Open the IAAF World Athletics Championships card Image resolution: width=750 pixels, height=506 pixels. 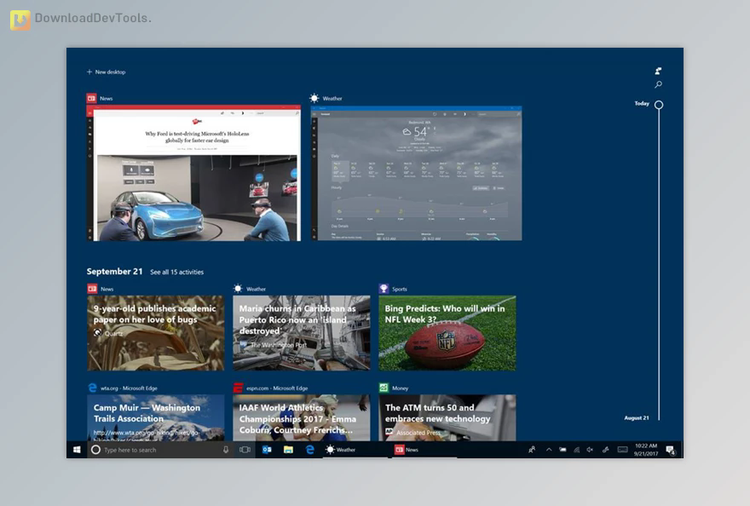[301, 418]
